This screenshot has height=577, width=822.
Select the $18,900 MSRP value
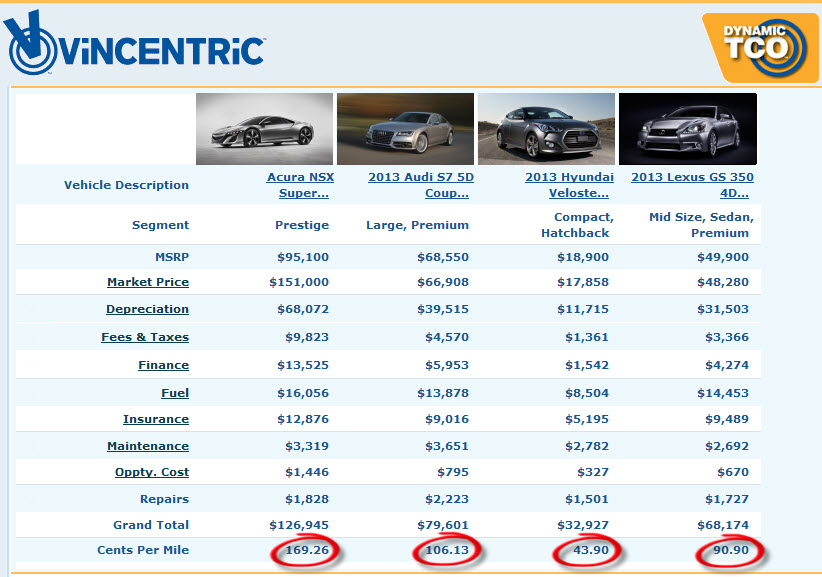pos(583,257)
